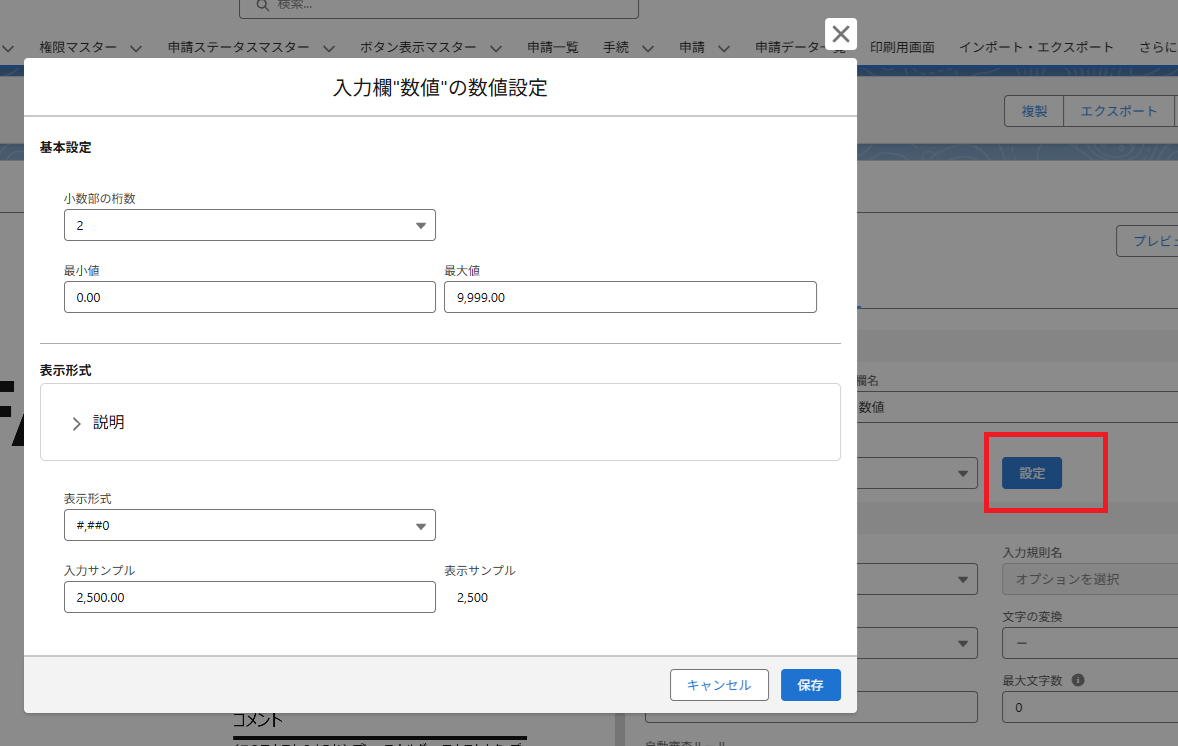Click the 最大値 input field
Viewport: 1178px width, 746px height.
click(630, 298)
